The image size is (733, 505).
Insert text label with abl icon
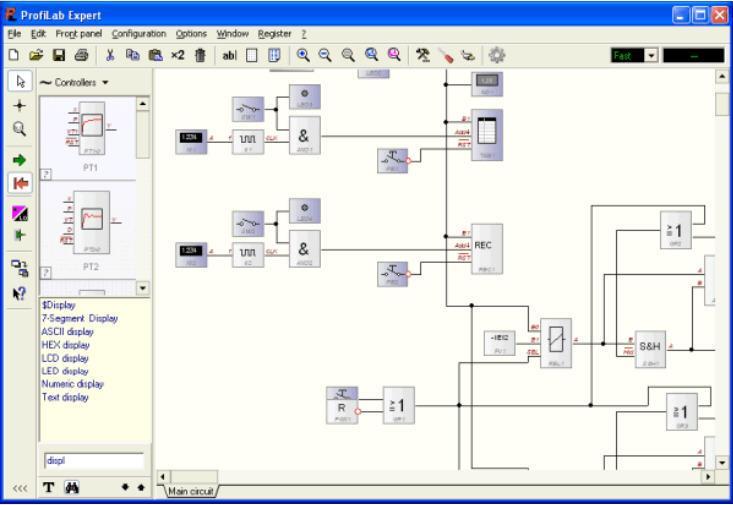(x=229, y=56)
